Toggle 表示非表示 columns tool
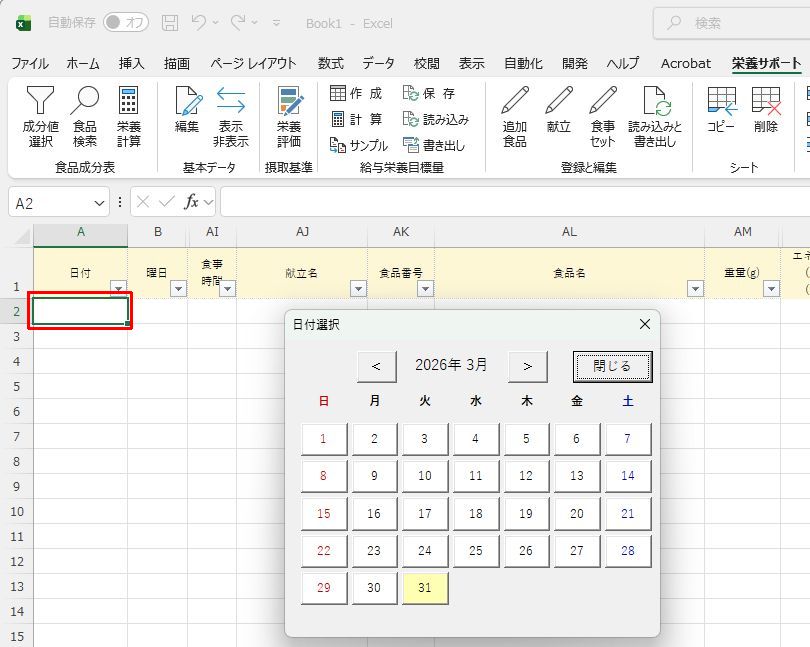The image size is (810, 647). 230,117
